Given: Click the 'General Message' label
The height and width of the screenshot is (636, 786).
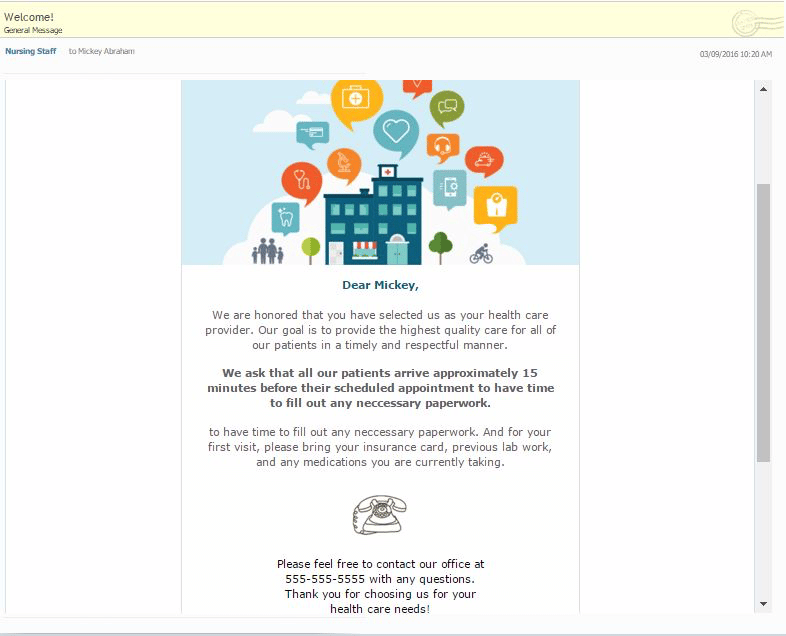Looking at the screenshot, I should coord(33,30).
